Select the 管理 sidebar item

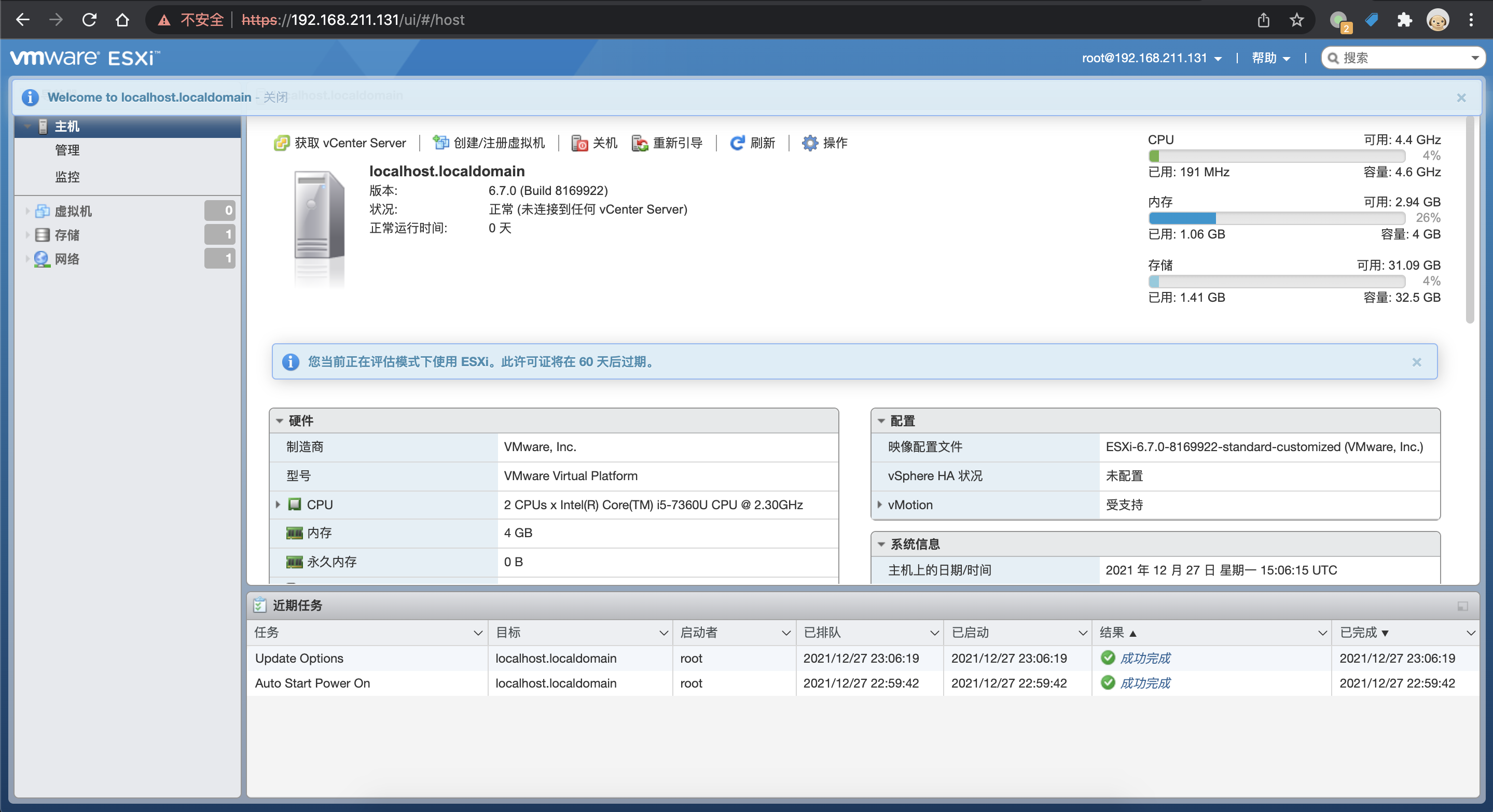(x=67, y=150)
